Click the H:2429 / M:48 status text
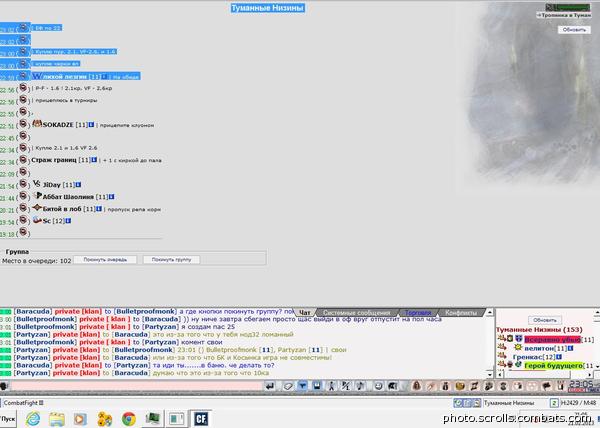Screen dimensions: 600x428 (579, 403)
